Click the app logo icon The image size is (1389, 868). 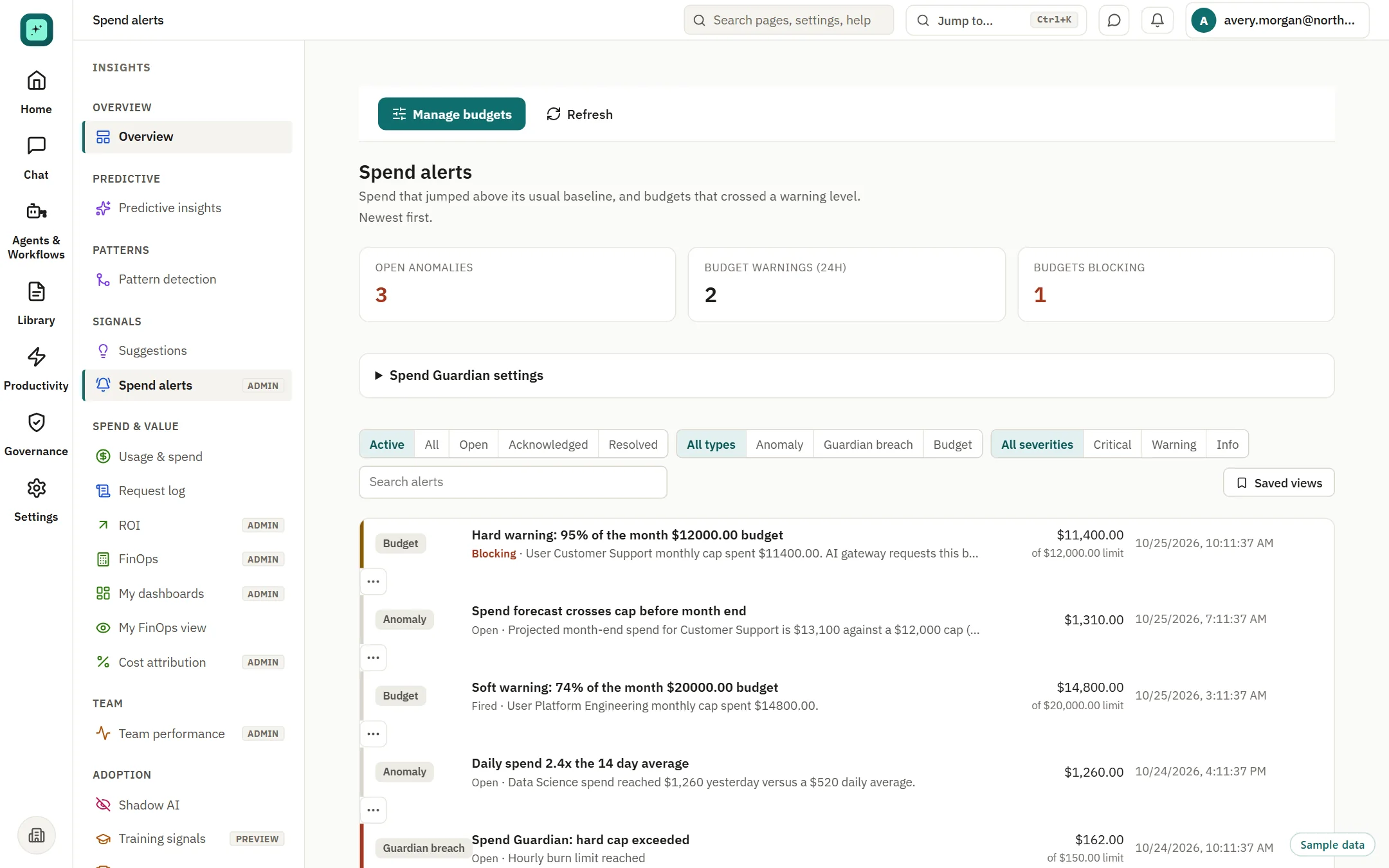tap(36, 30)
